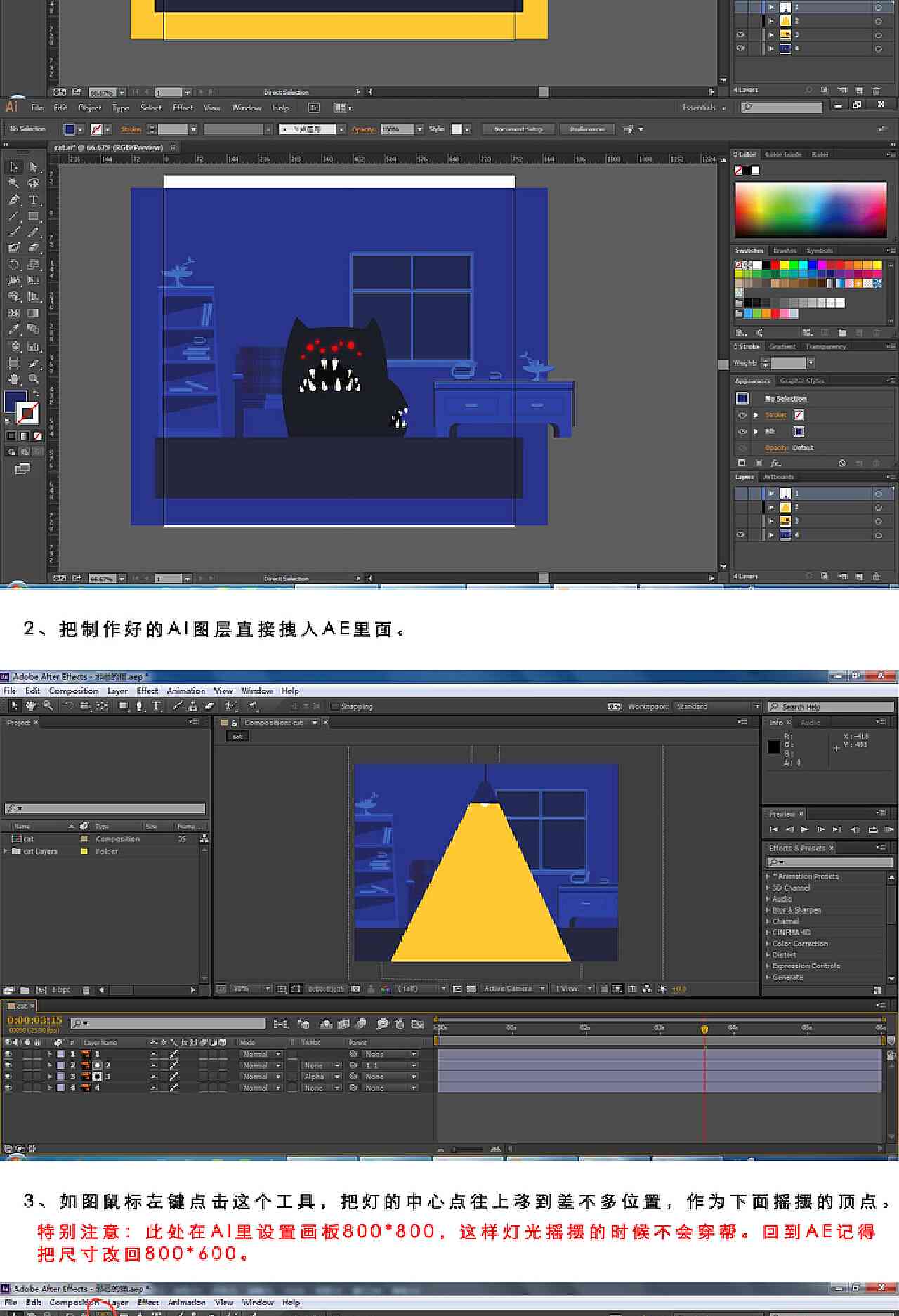
Task: Click the blue Fill swatch in Illustrator toolbox
Action: tap(15, 402)
